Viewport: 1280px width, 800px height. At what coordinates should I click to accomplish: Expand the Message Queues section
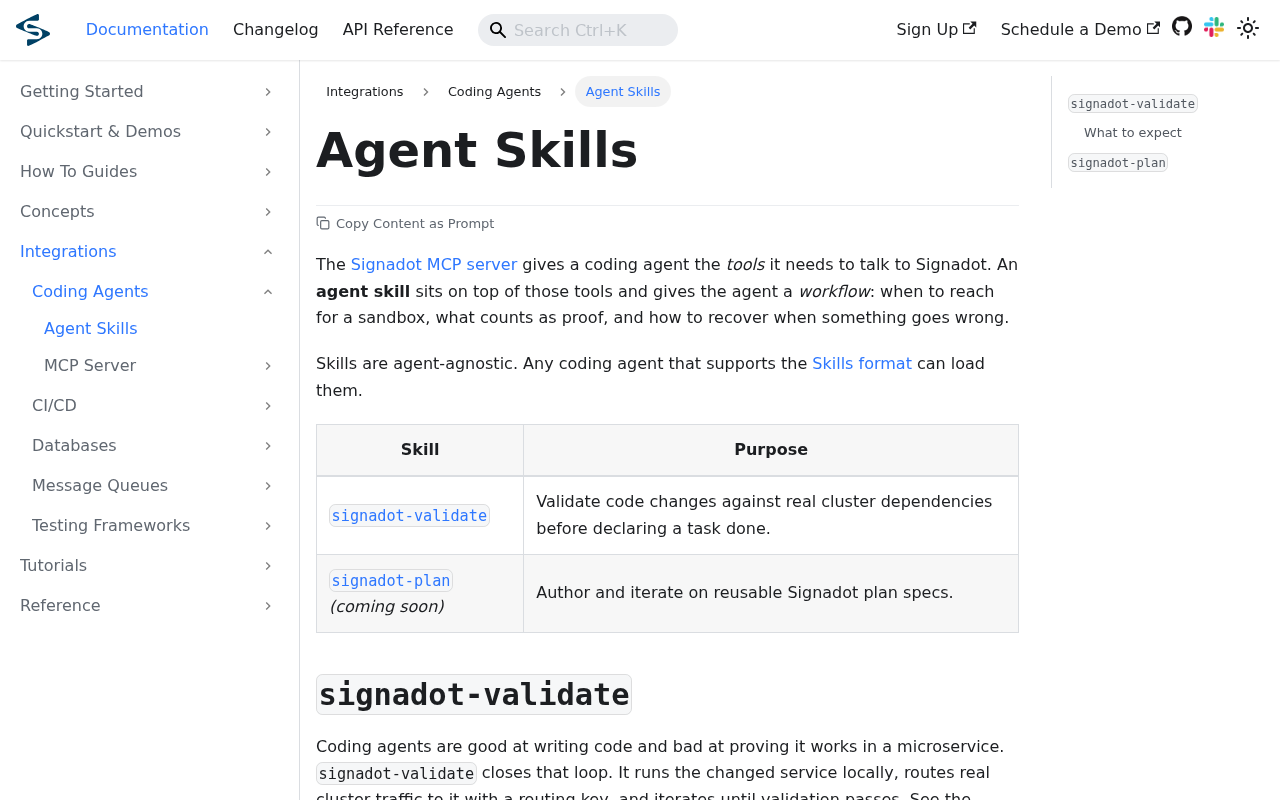268,486
